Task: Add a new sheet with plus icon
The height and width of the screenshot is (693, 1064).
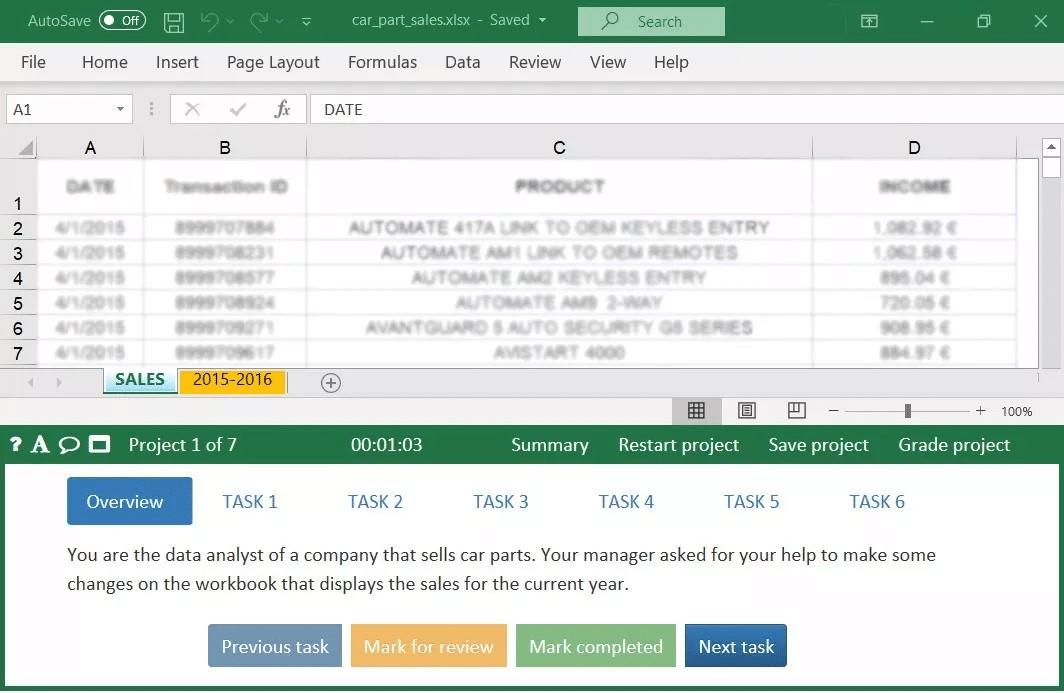Action: pyautogui.click(x=330, y=383)
